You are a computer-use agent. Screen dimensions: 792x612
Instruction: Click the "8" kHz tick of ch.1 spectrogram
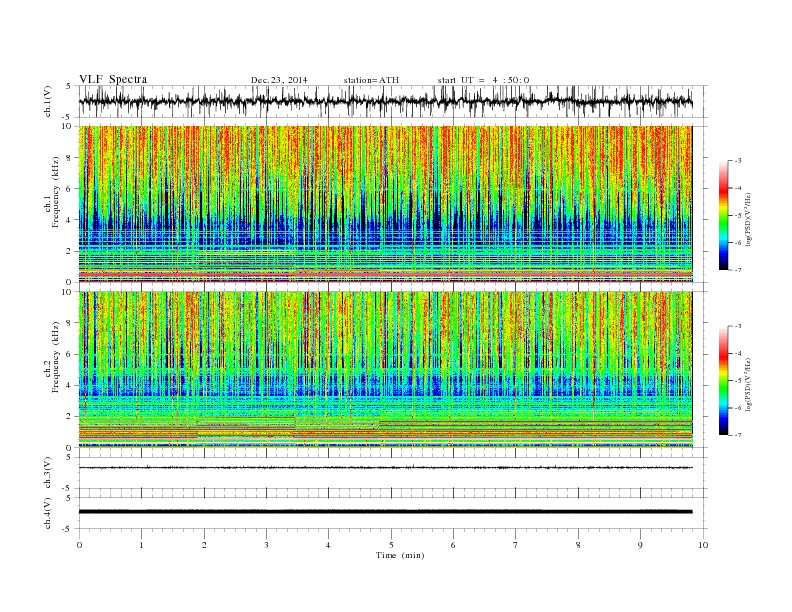pos(69,158)
